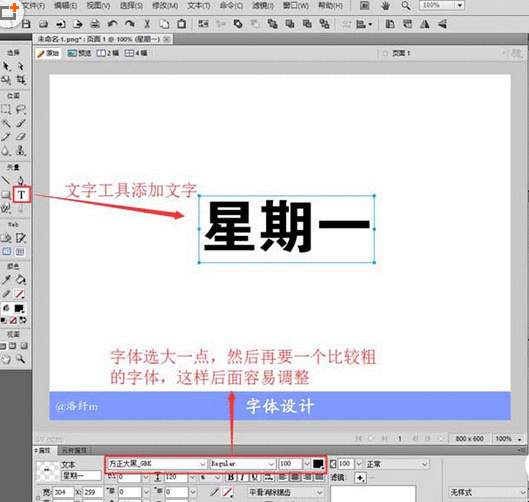Open the toolbox stroke color swatch
The image size is (529, 502).
coord(20,294)
